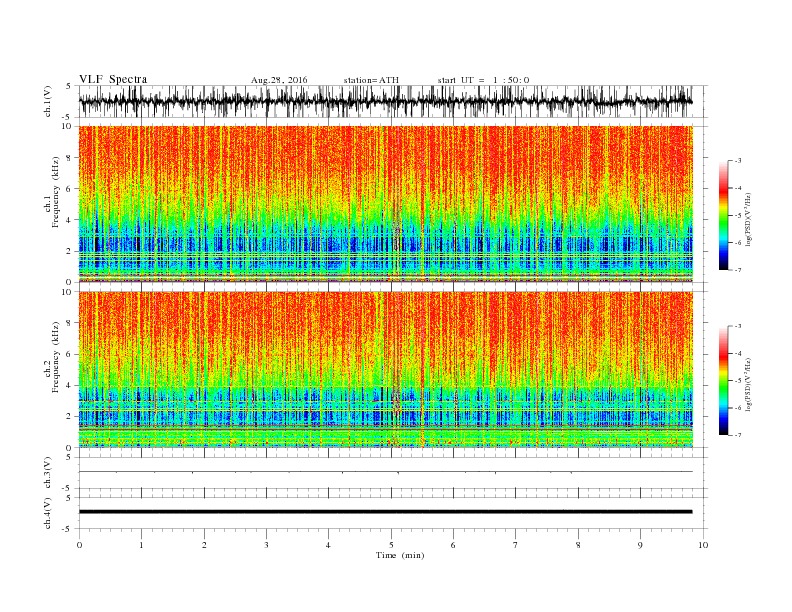Viewport: 792px width, 612px height.
Task: Select the "Aug.28, 2016" date text
Action: (279, 80)
